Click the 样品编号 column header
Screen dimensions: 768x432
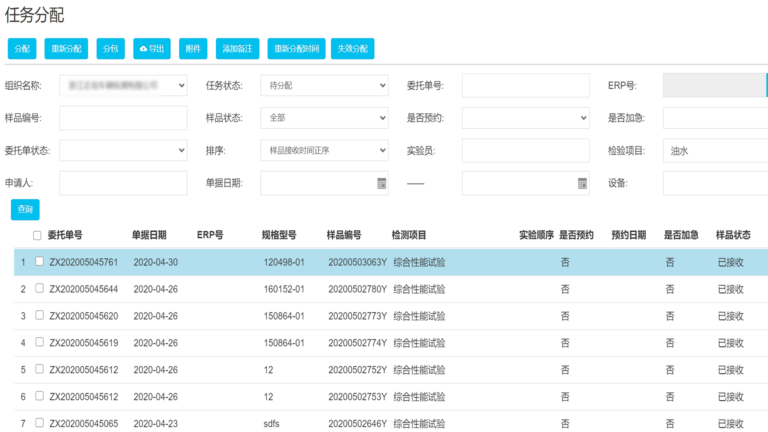click(344, 236)
